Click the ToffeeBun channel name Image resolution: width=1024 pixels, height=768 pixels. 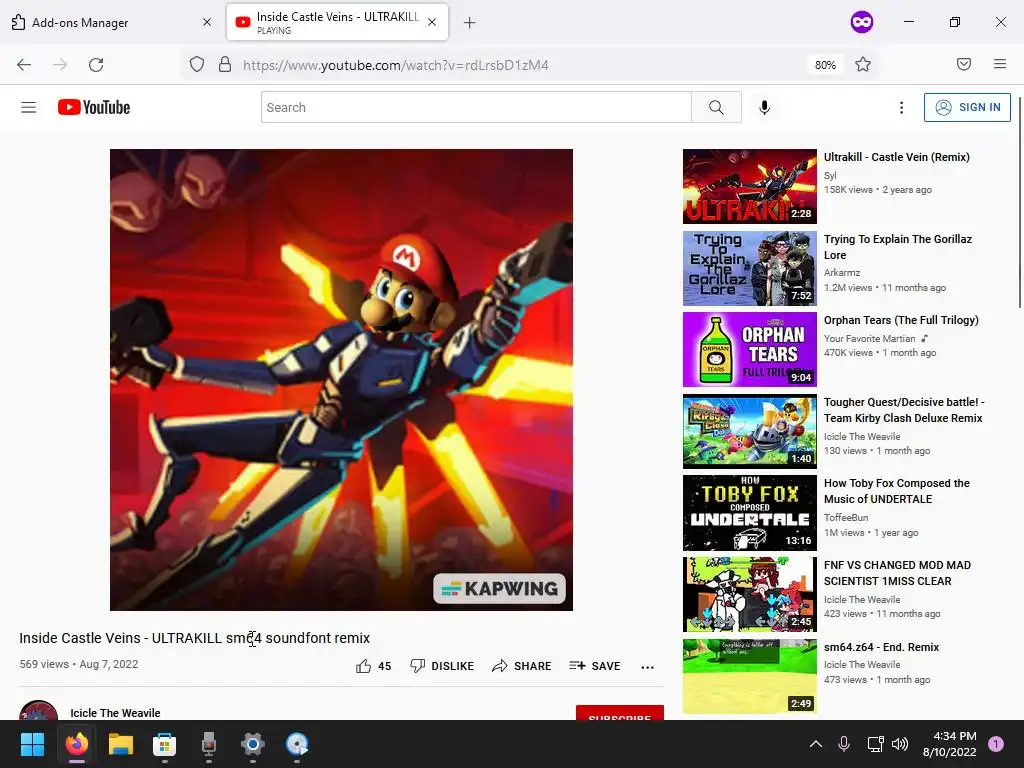click(x=846, y=517)
